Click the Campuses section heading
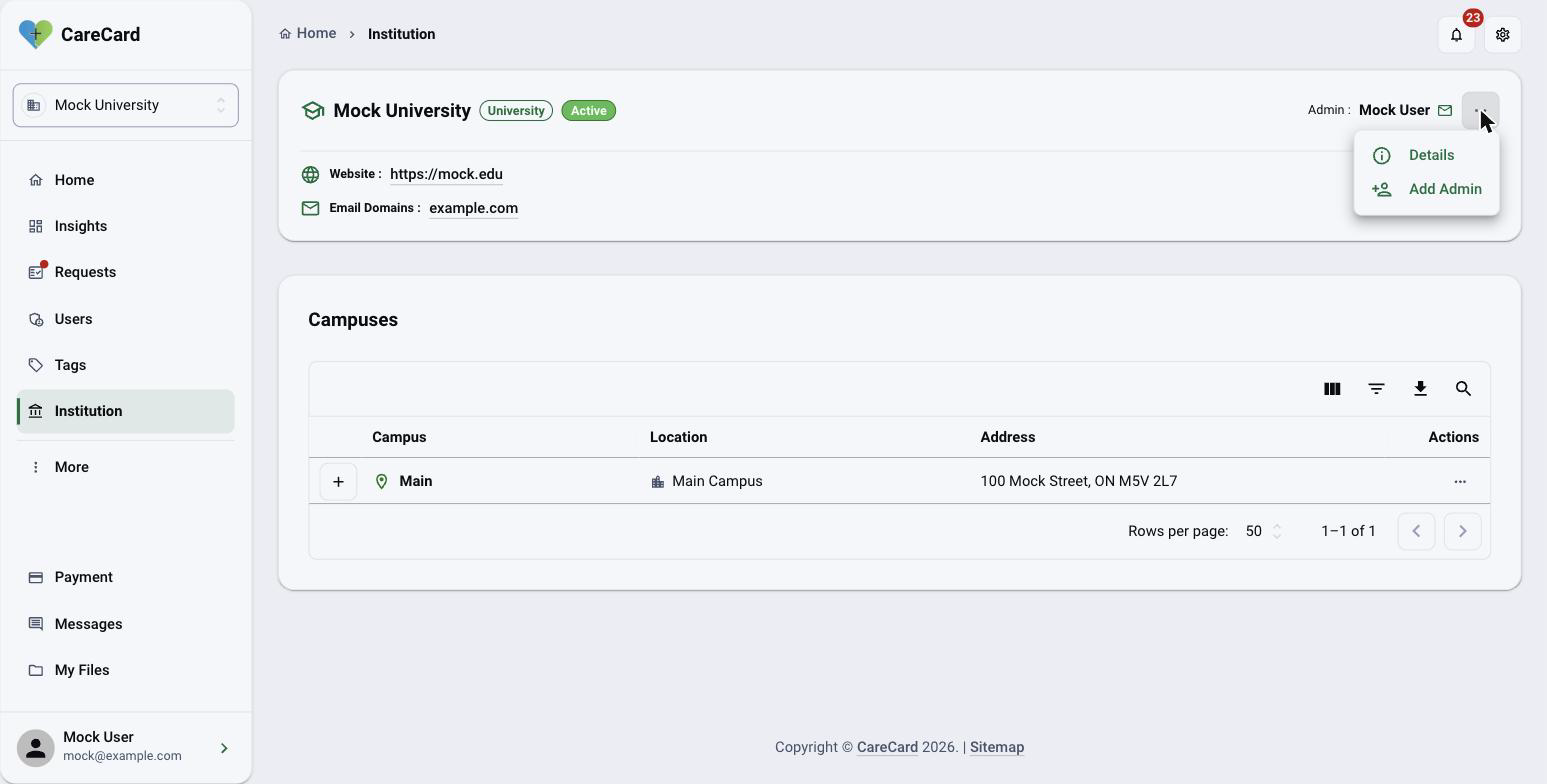Image resolution: width=1547 pixels, height=784 pixels. click(353, 320)
